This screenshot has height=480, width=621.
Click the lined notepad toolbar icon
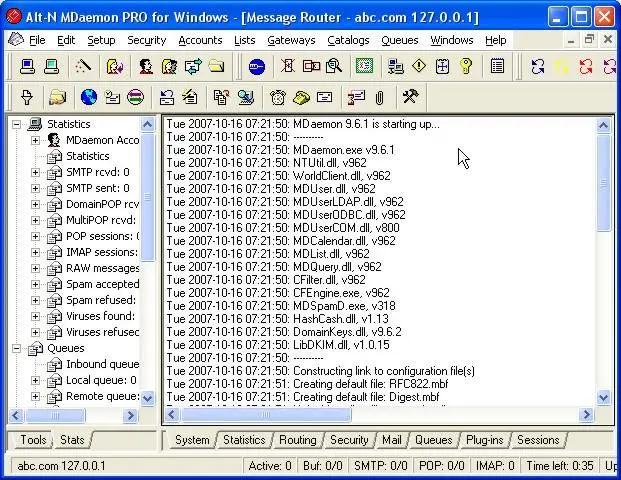click(497, 66)
